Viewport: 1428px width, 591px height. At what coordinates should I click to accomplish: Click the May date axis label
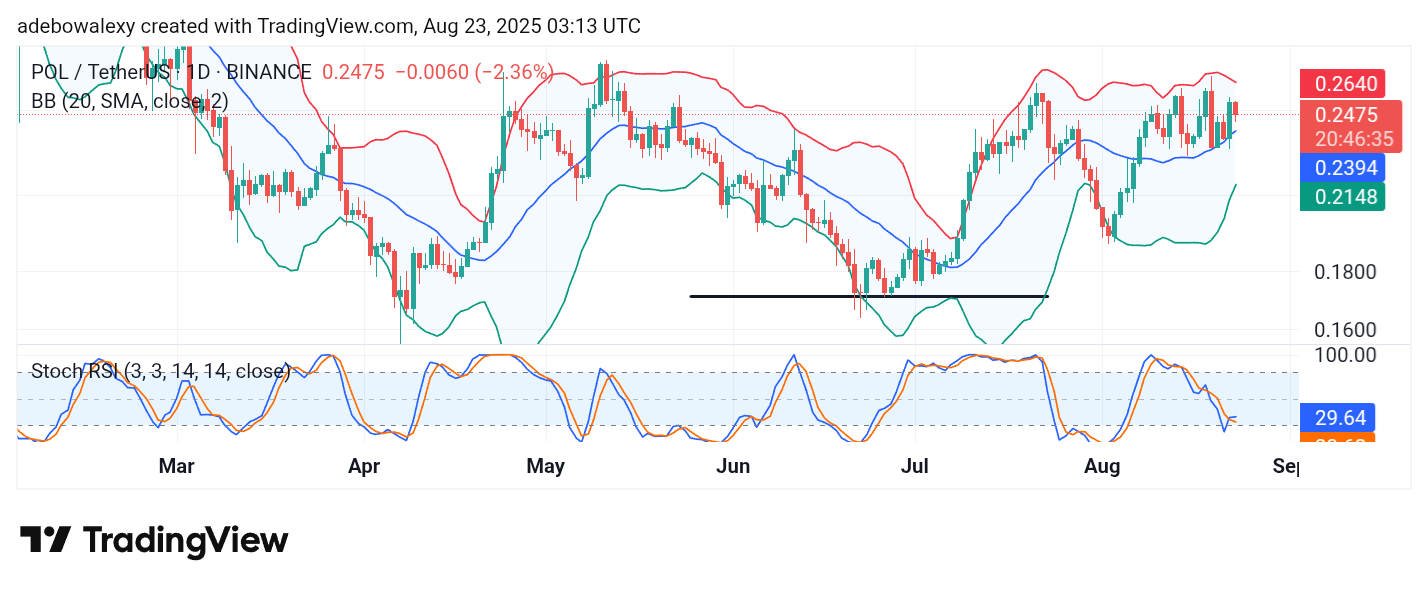coord(545,466)
